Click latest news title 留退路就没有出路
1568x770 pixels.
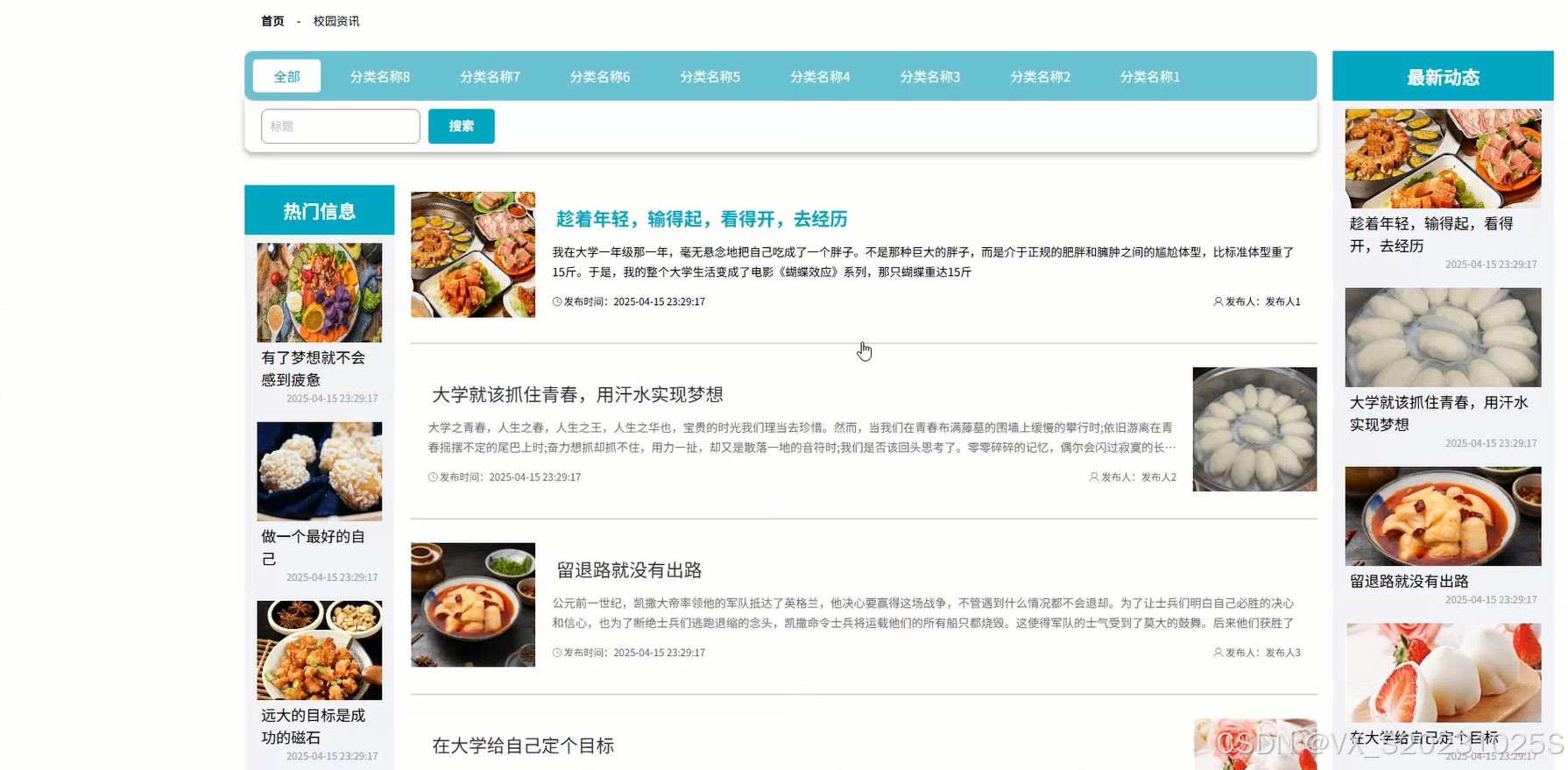tap(1409, 581)
